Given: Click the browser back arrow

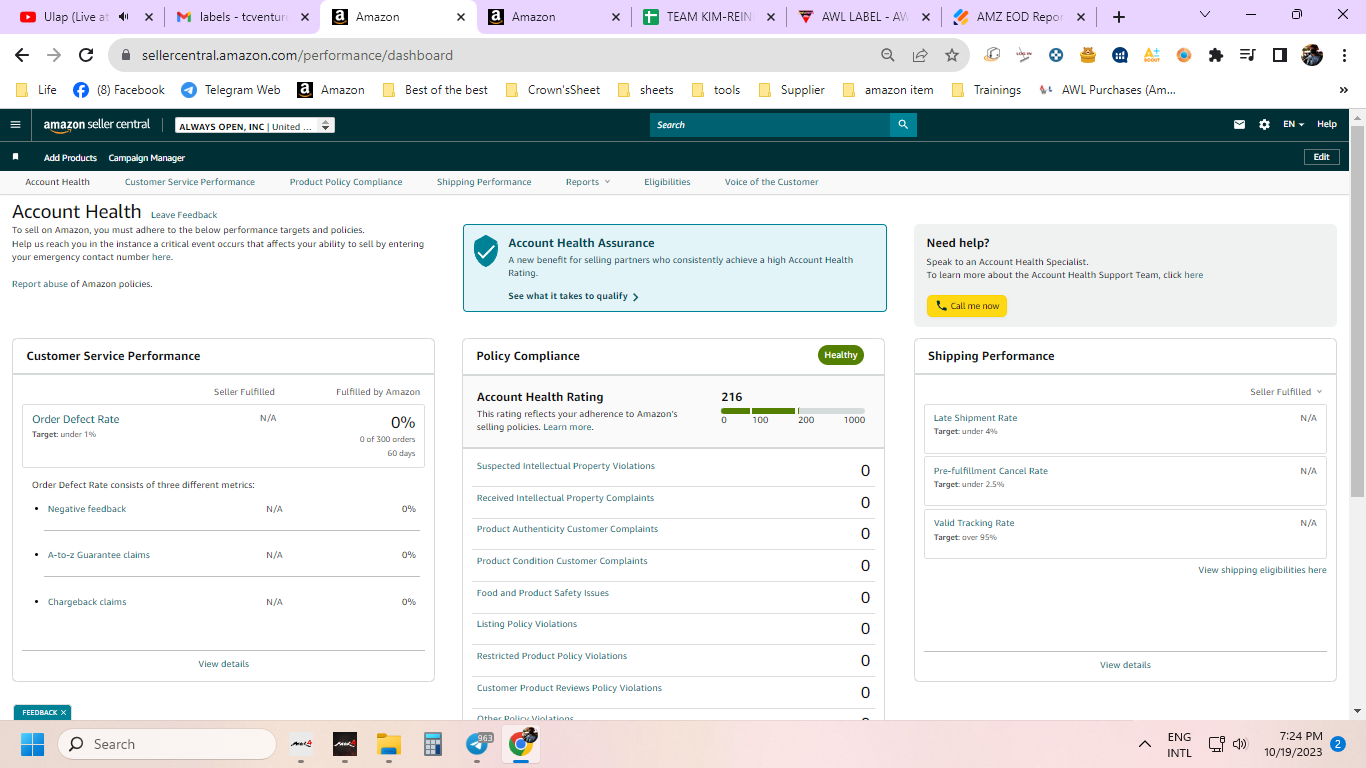Looking at the screenshot, I should pos(22,55).
